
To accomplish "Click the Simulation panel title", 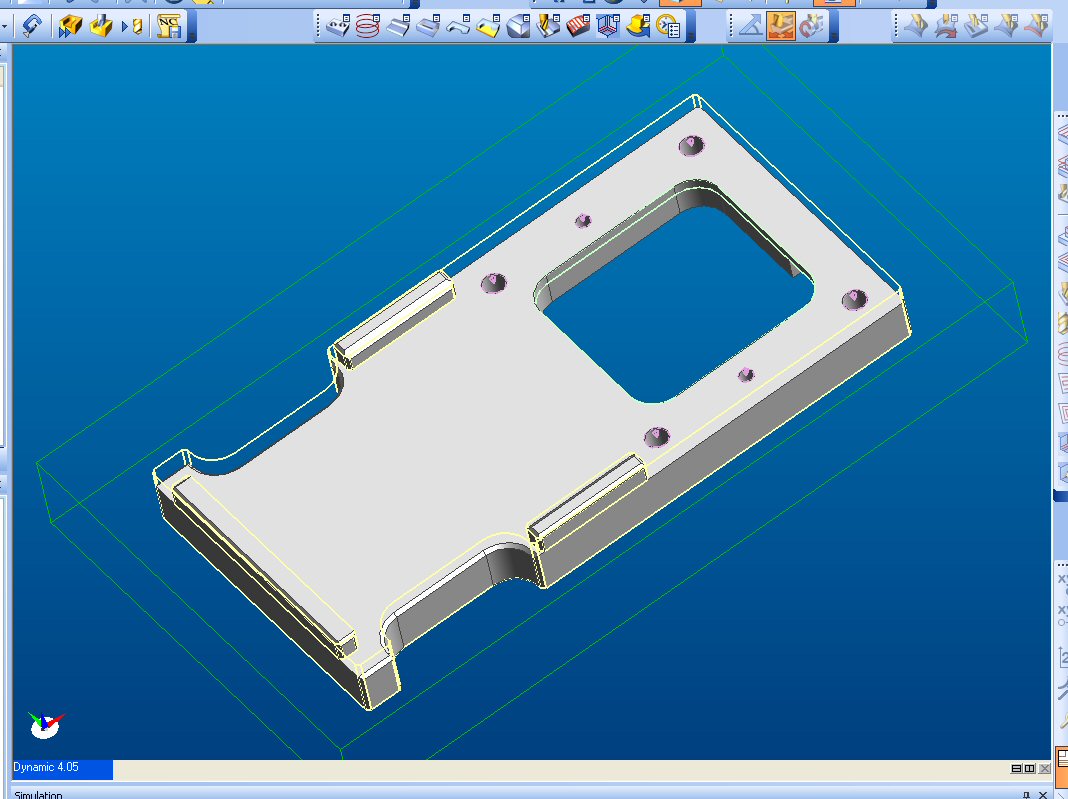I will (x=38, y=795).
